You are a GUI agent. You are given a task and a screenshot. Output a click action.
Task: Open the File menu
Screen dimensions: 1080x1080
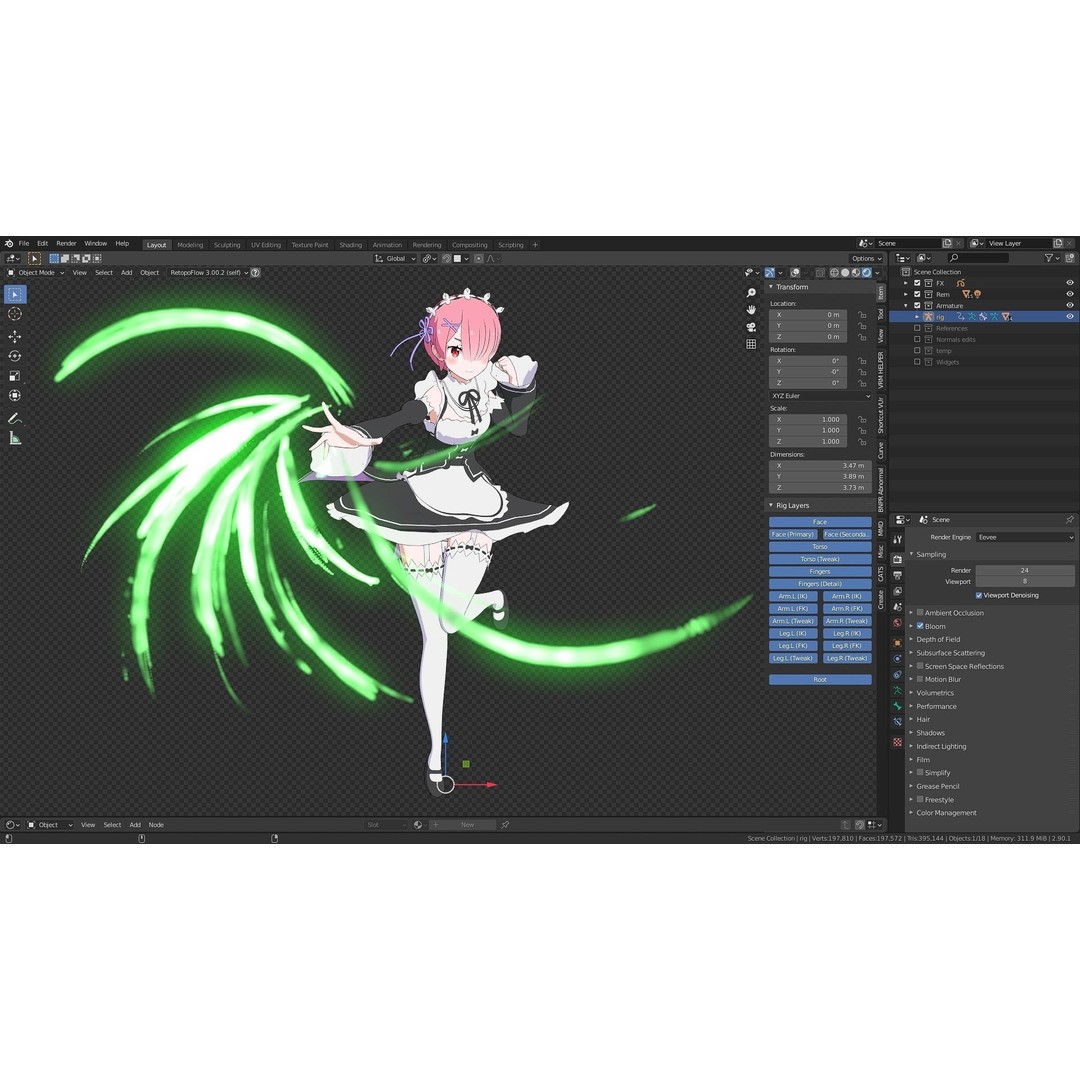tap(24, 244)
